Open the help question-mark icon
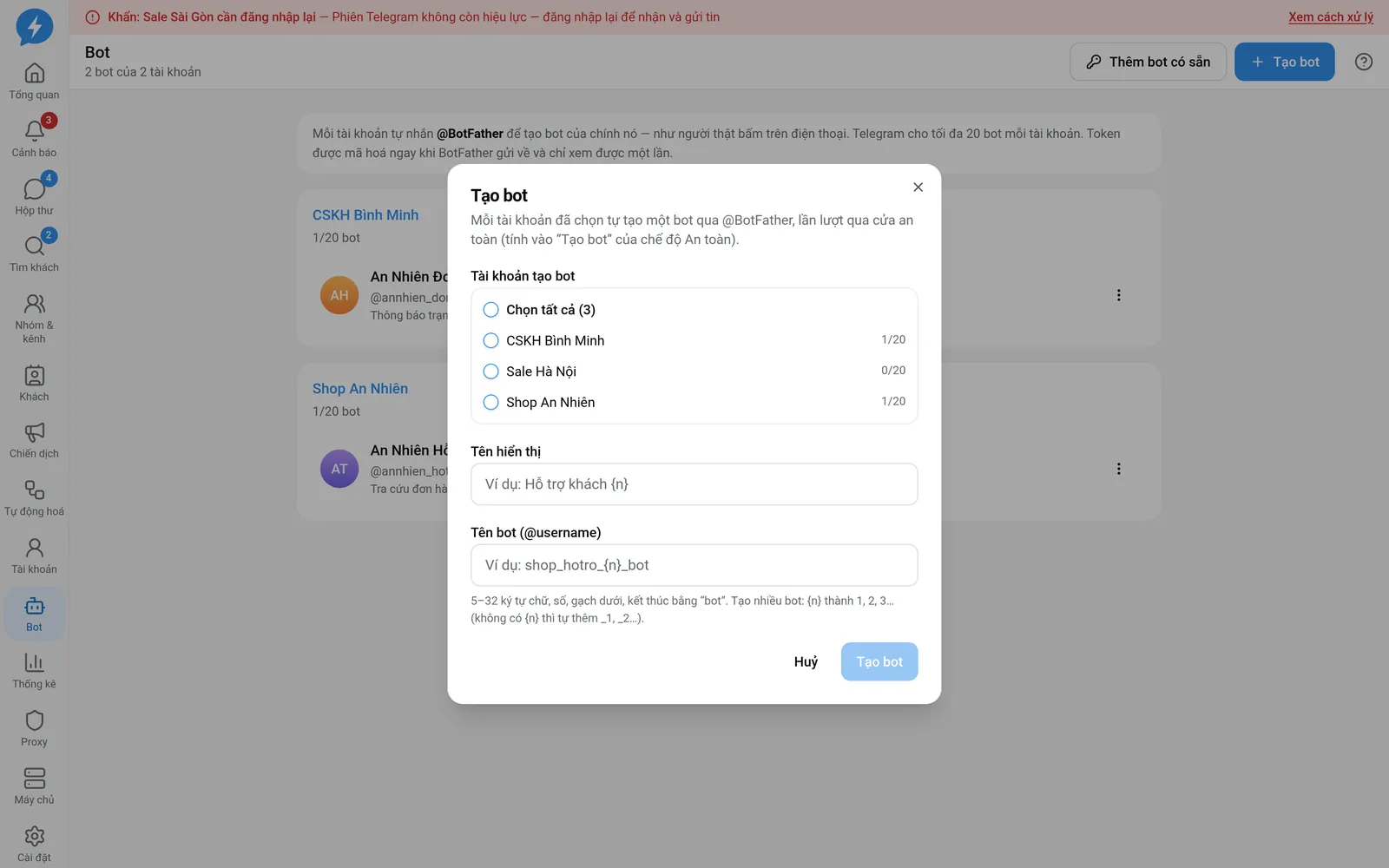 (1364, 62)
